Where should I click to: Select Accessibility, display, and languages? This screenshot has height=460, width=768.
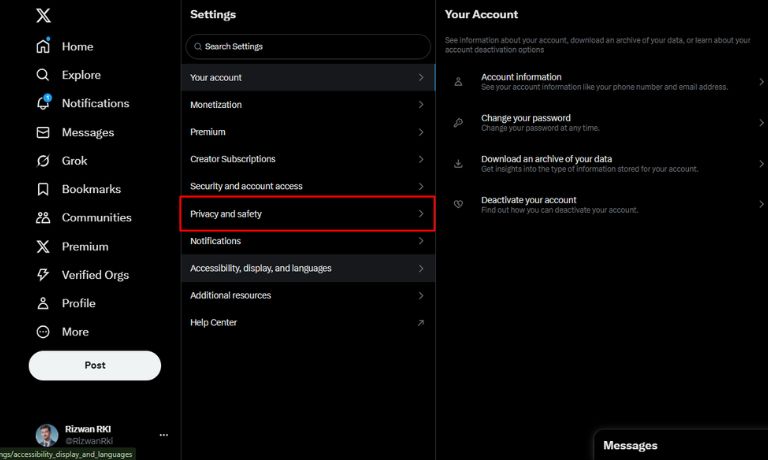pos(308,268)
